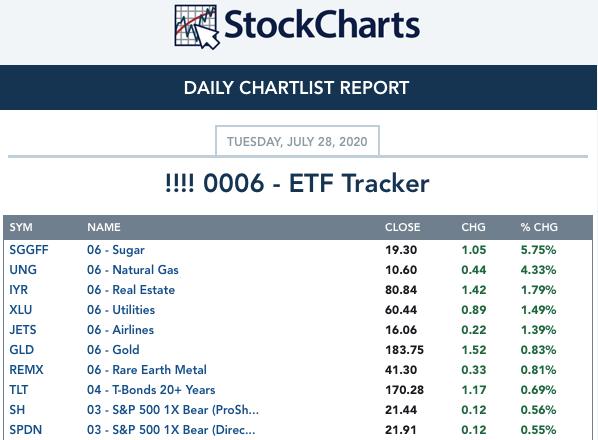Open the SGGFF symbol link
The height and width of the screenshot is (440, 598).
point(29,250)
